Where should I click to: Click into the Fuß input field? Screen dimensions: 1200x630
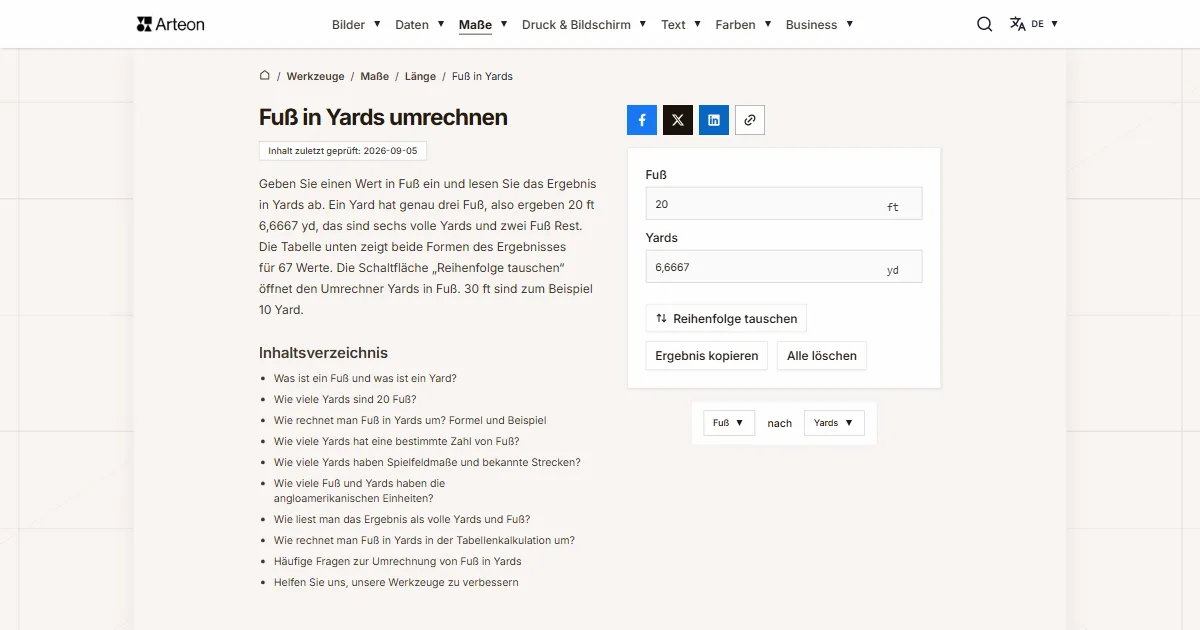tap(784, 203)
